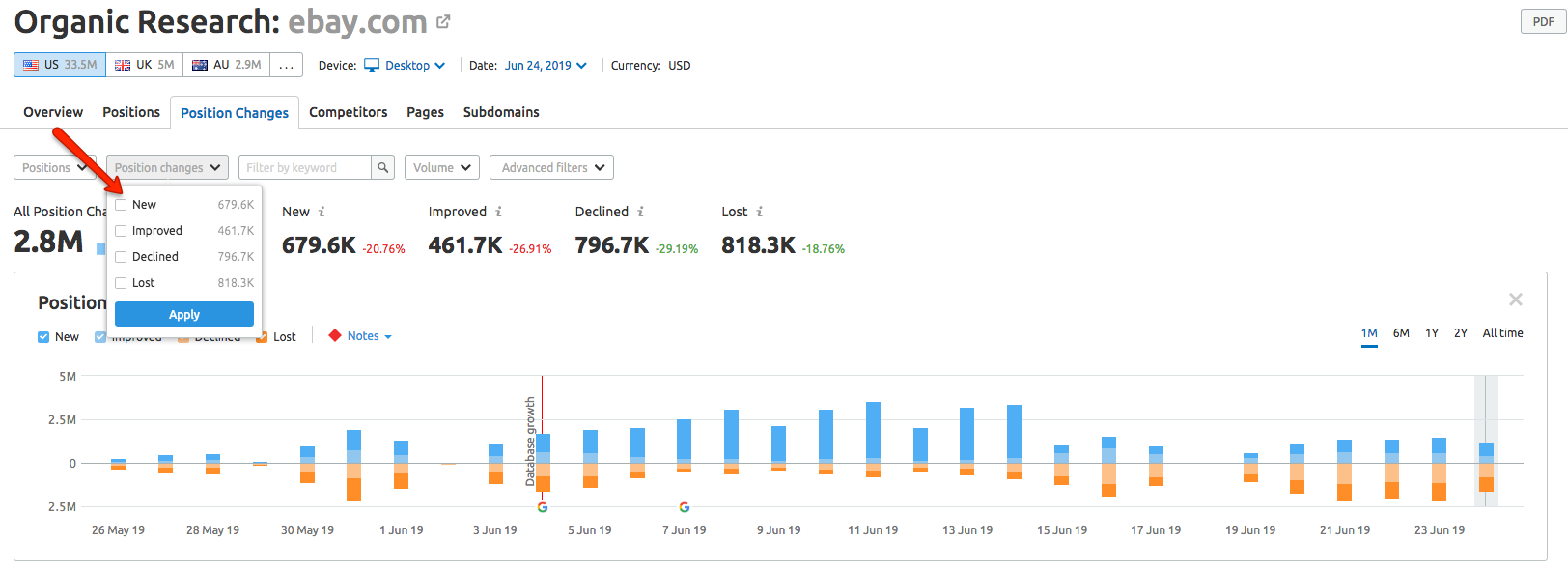Screen dimensions: 1568x572
Task: Click the Google update icon near 5 Jun 19
Action: (543, 507)
